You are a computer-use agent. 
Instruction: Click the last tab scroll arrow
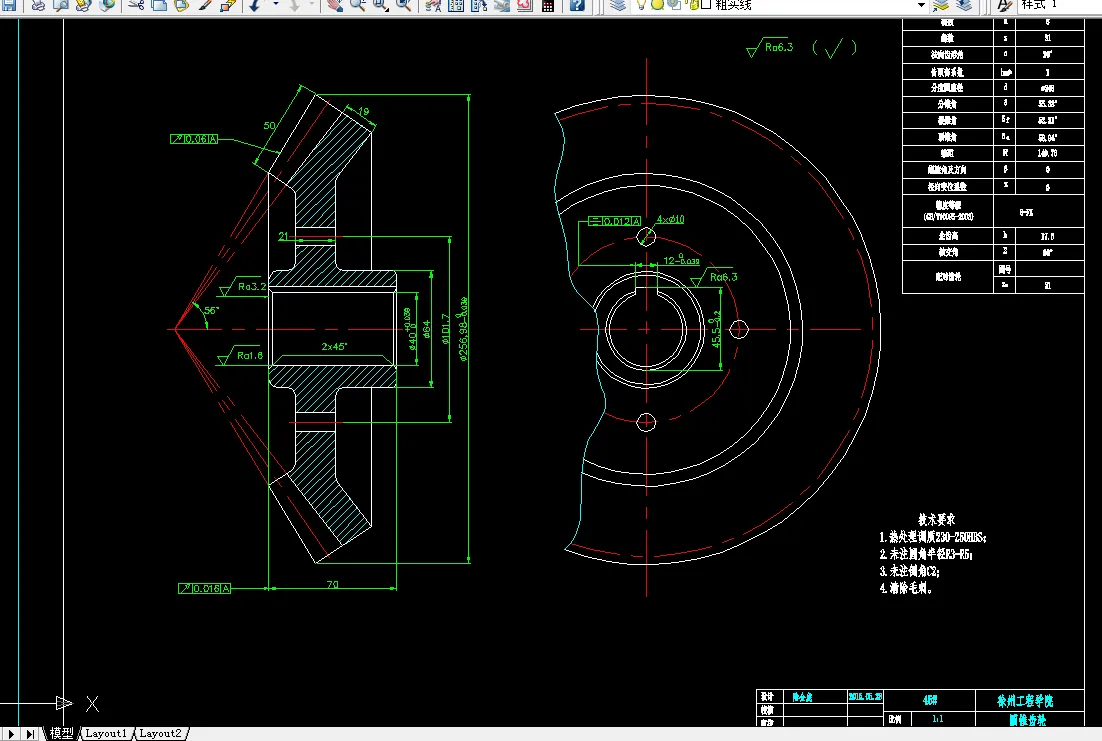tap(30, 734)
